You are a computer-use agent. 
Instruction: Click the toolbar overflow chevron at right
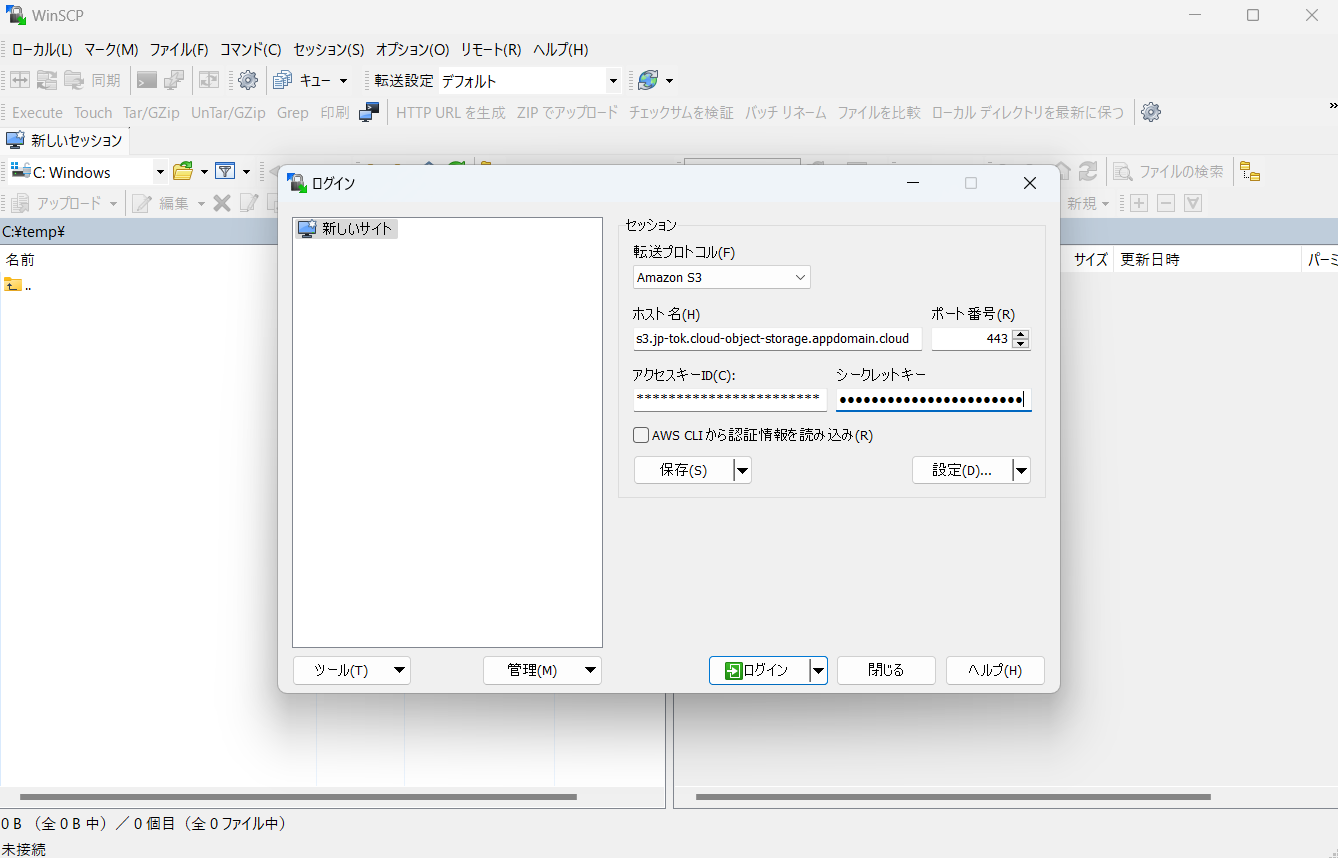point(1332,105)
